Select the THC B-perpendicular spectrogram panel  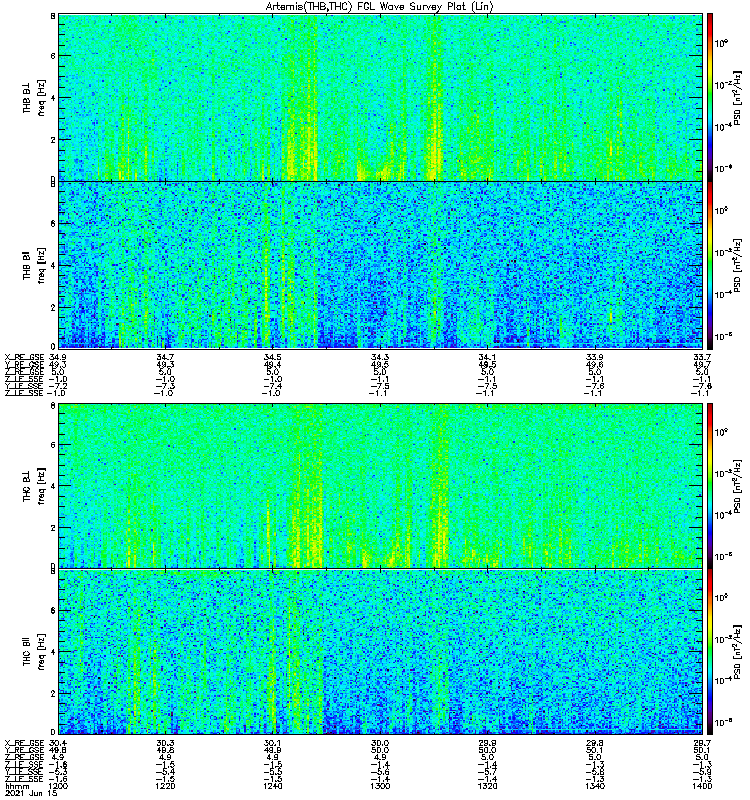(x=380, y=485)
